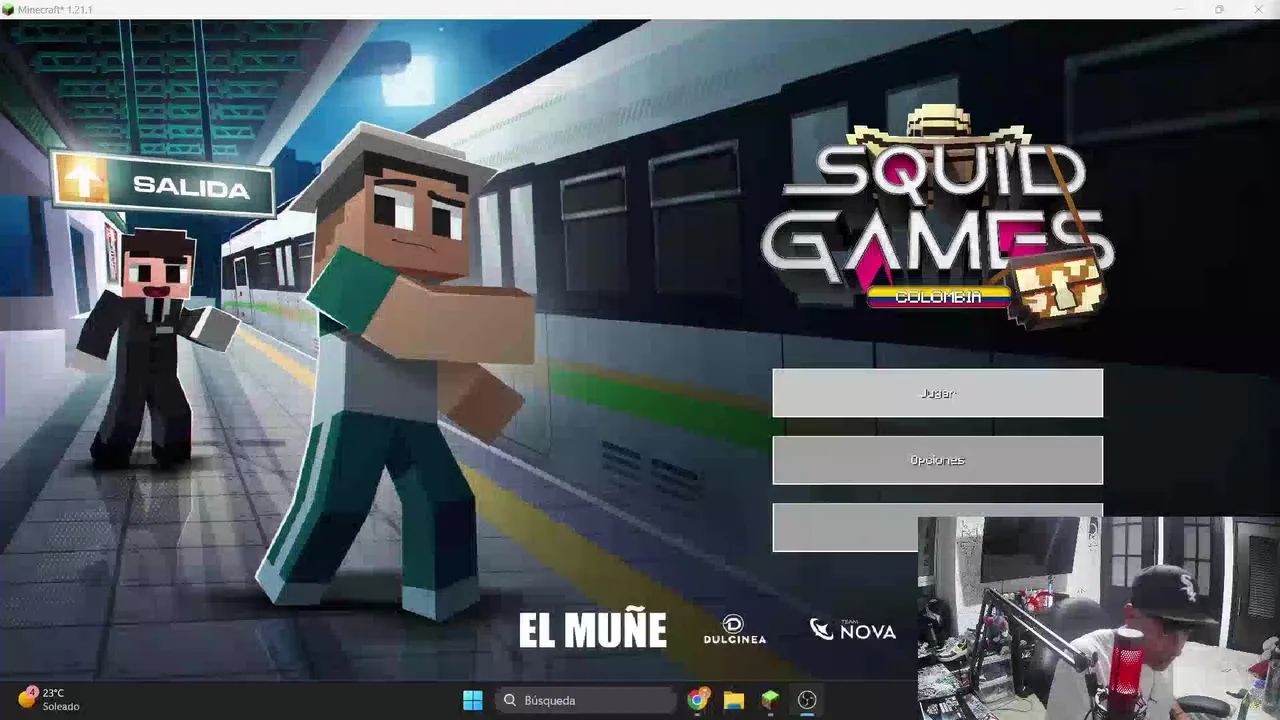Open the 23°C Soleado weather widget

click(48, 699)
